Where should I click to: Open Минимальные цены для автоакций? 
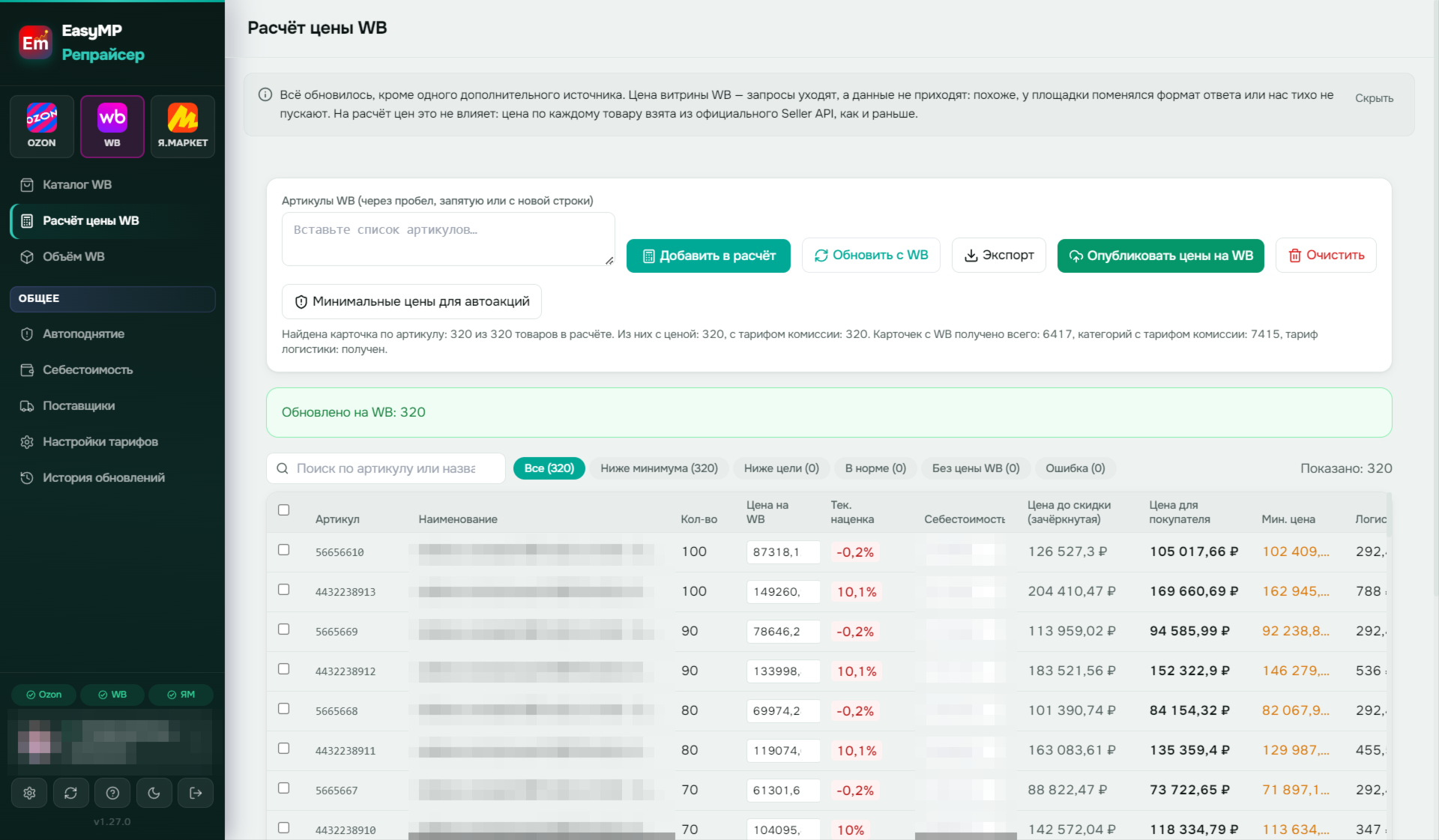(411, 301)
